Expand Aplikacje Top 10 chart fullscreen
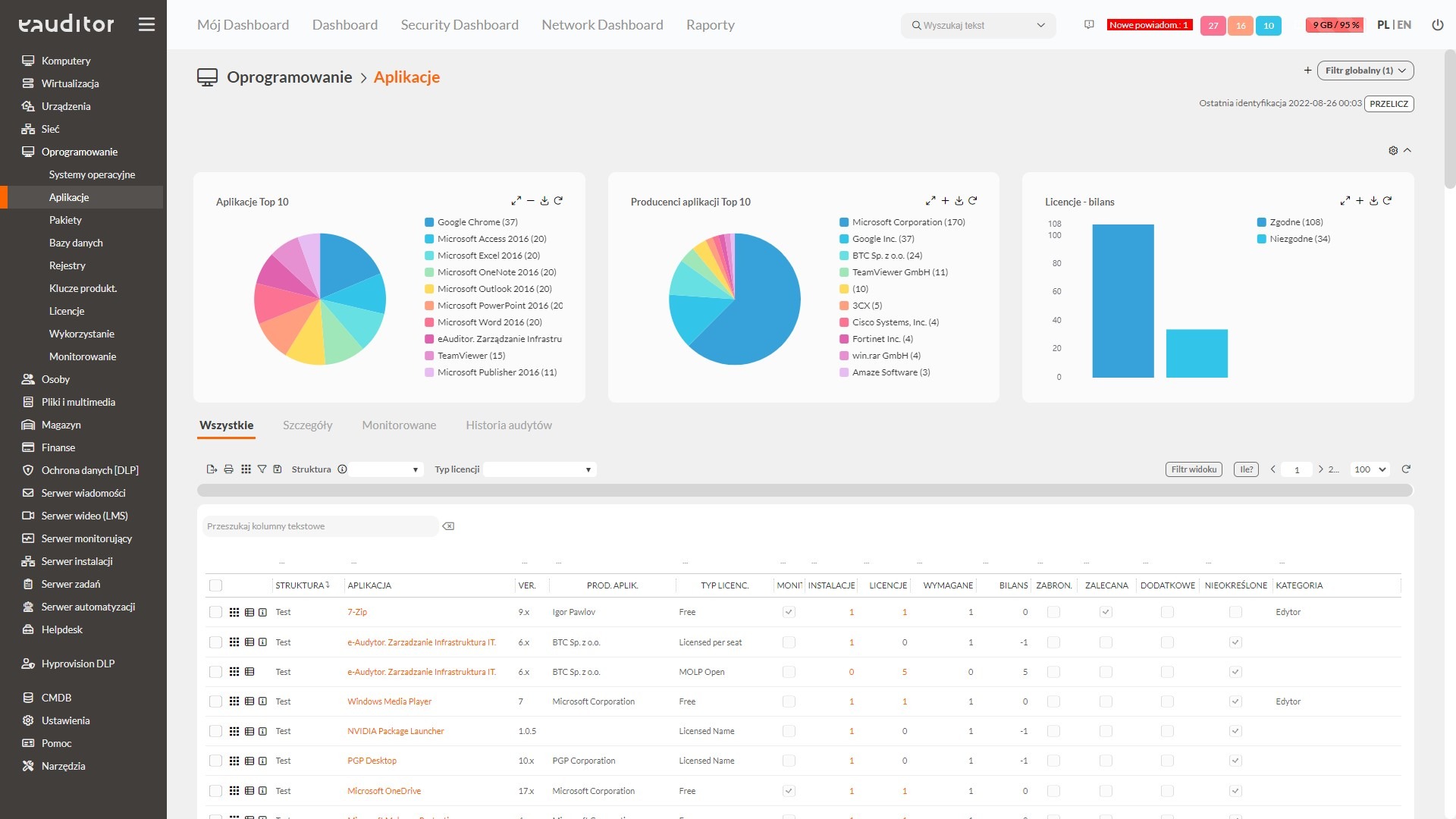The height and width of the screenshot is (819, 1456). [x=516, y=201]
